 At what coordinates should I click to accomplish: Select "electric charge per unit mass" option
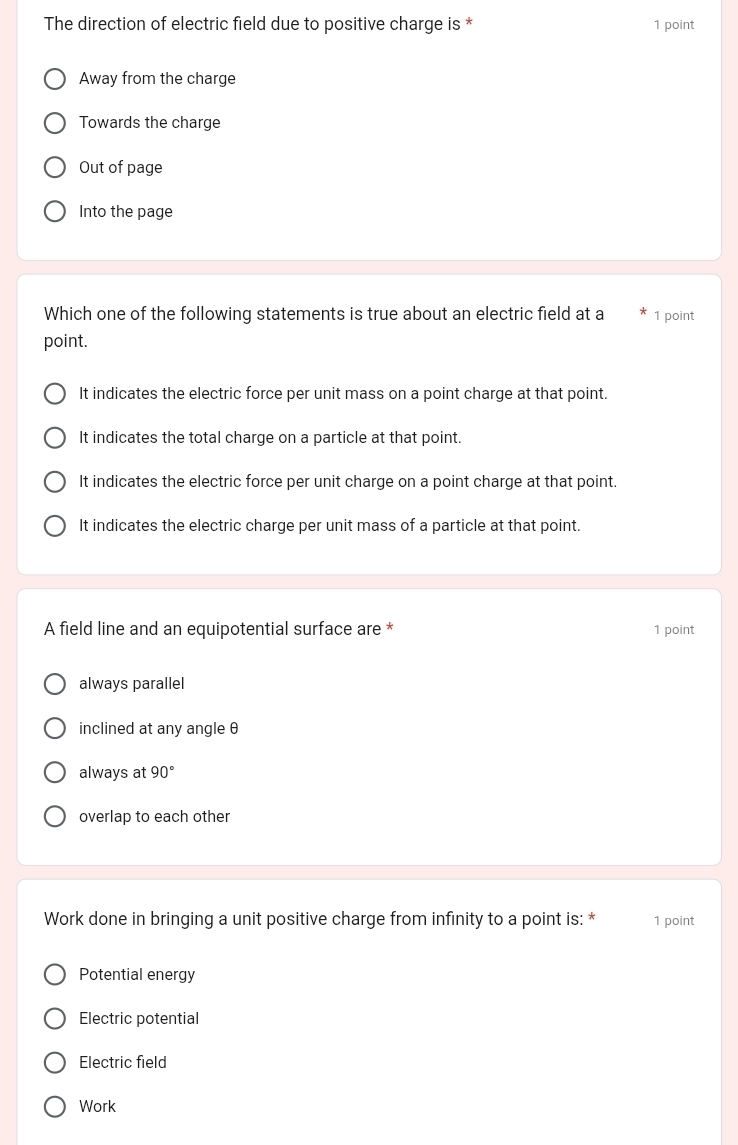click(x=55, y=526)
